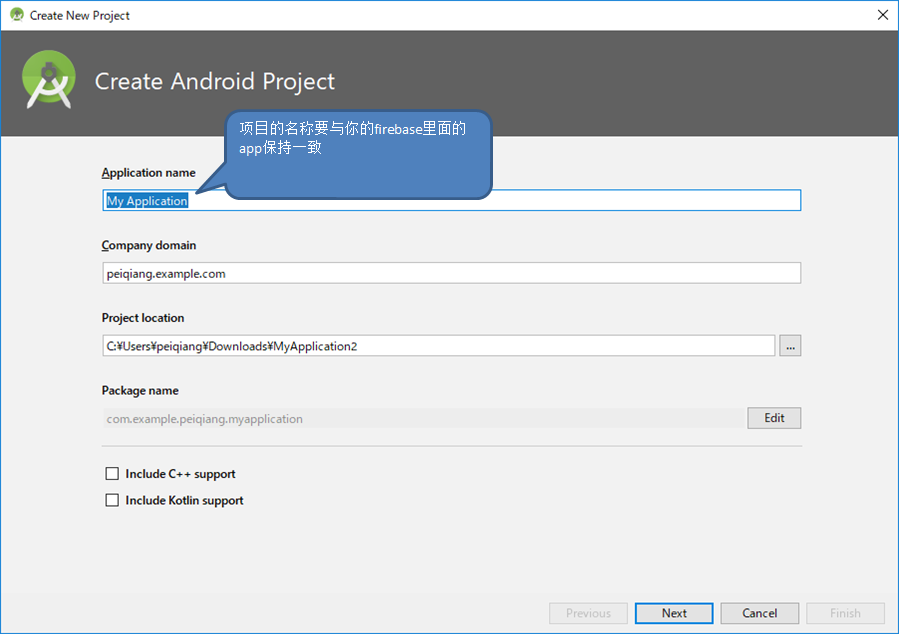The width and height of the screenshot is (899, 634).
Task: Click the Project location path field
Action: pyautogui.click(x=439, y=346)
